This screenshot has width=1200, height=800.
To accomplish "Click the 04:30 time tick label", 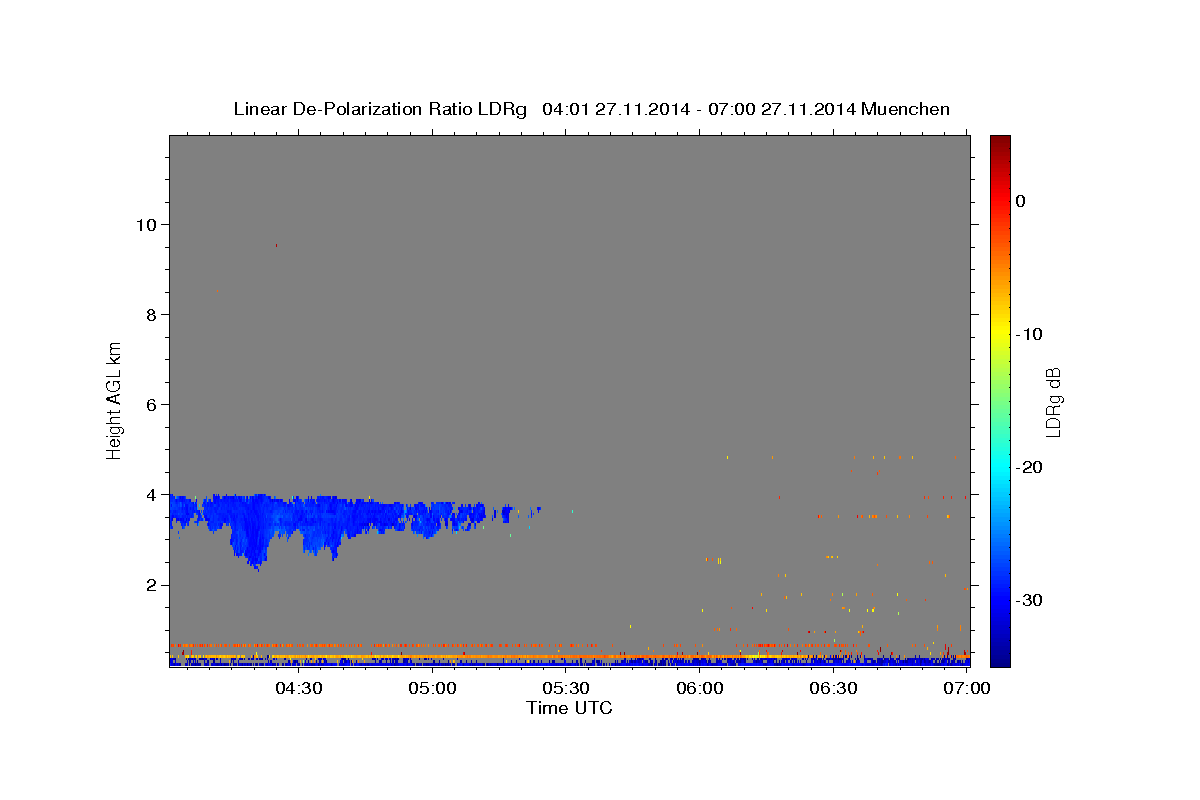I will [298, 688].
